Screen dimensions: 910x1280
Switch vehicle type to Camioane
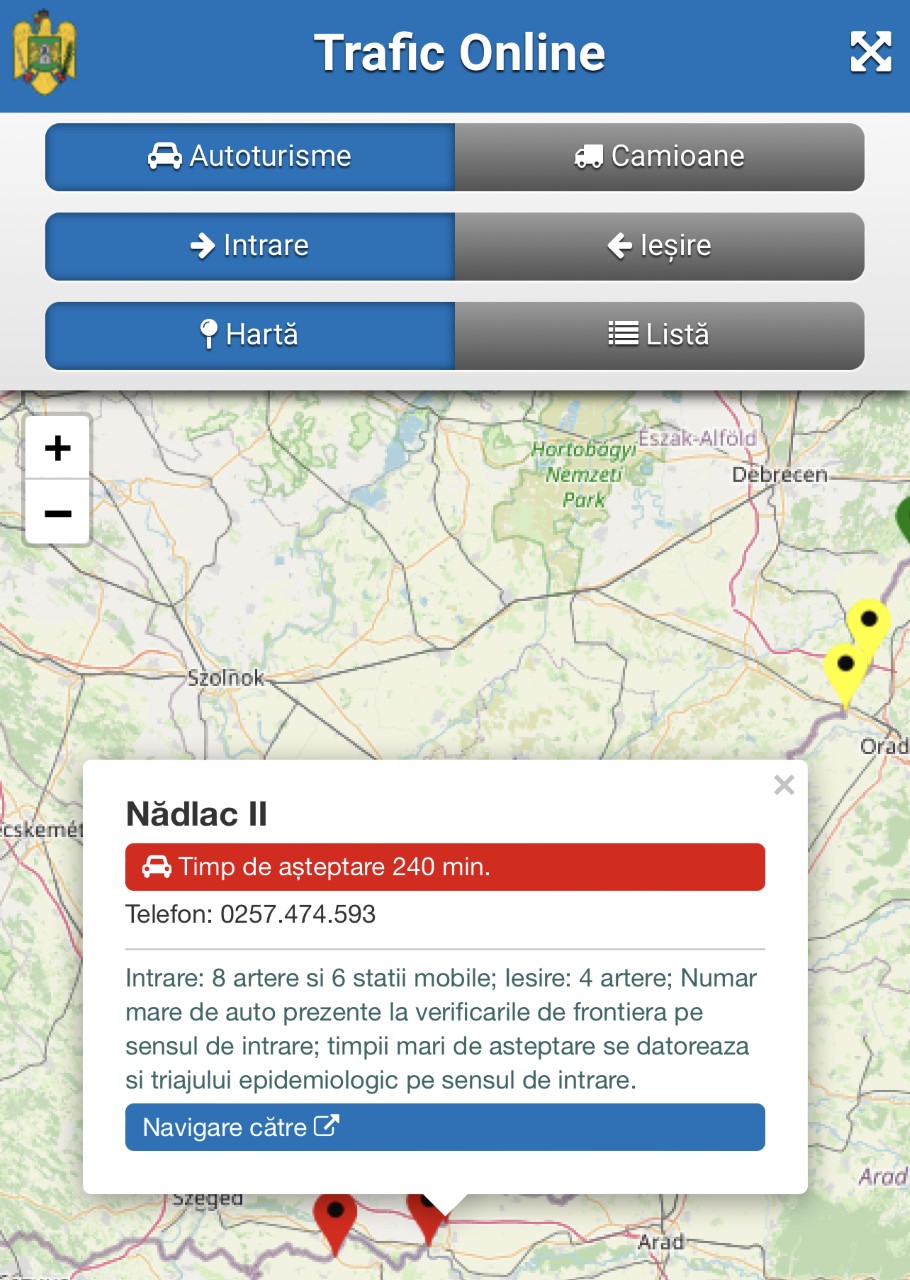point(659,157)
